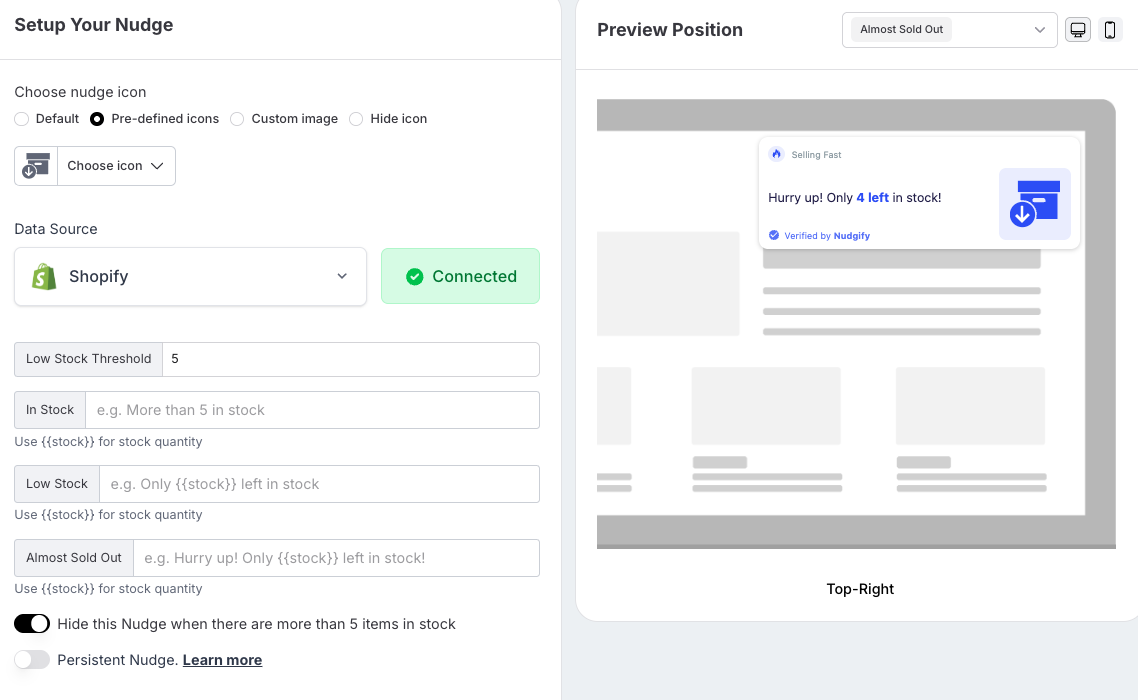Click the Connected status button
Screen dimensions: 1138x700
[x=460, y=277]
